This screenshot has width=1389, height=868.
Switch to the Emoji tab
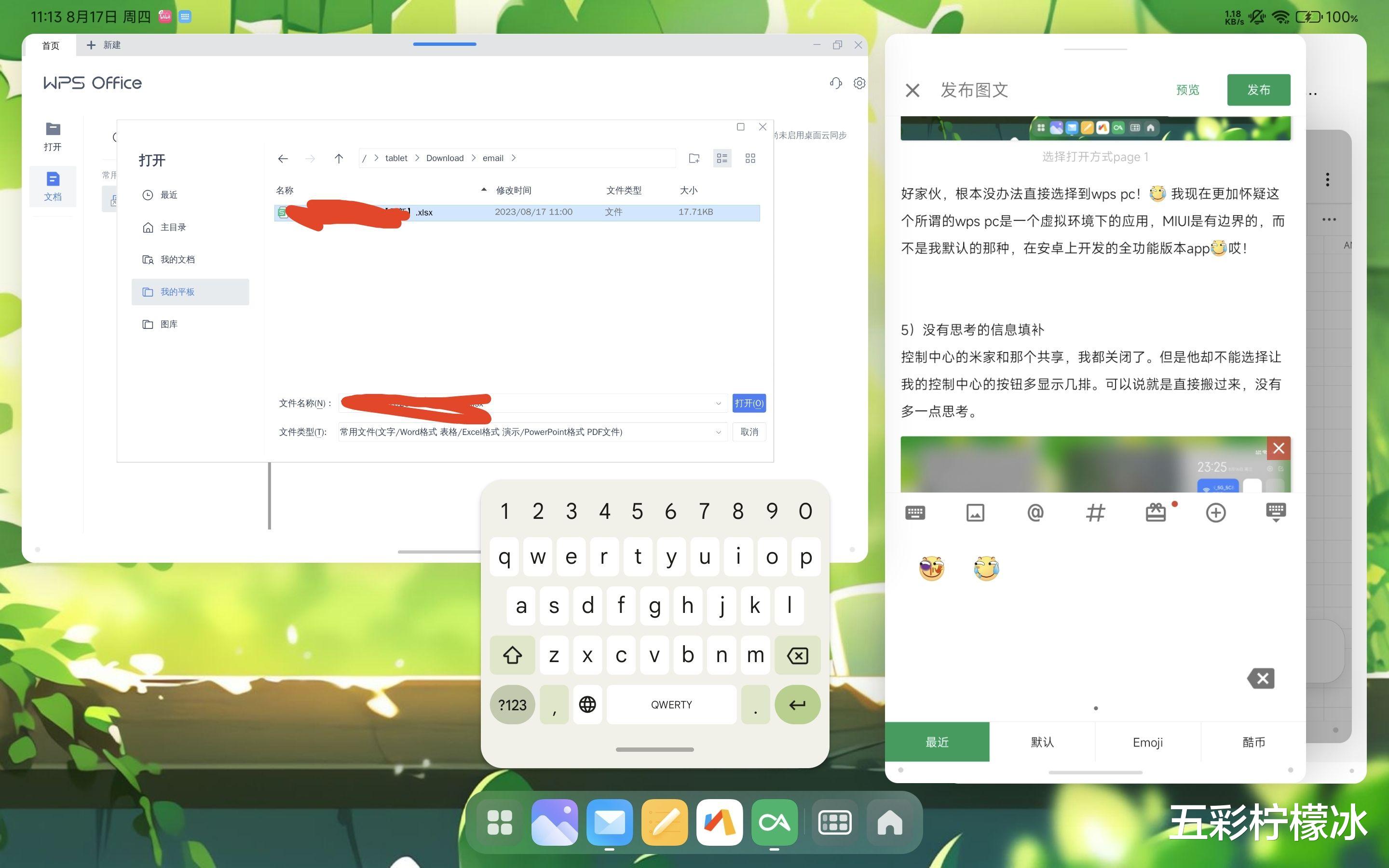pos(1147,742)
